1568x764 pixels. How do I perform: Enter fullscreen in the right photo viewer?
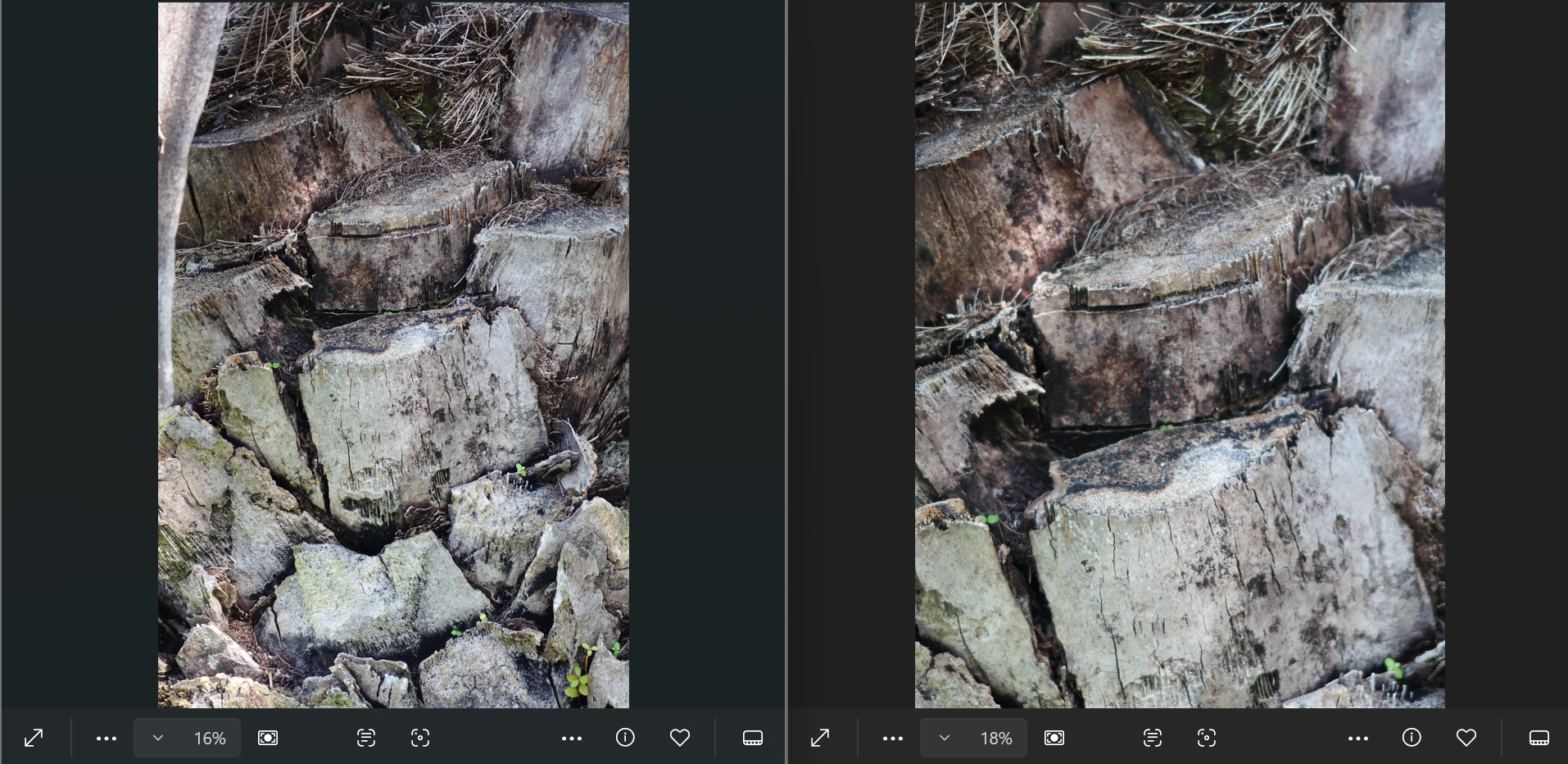(x=820, y=738)
